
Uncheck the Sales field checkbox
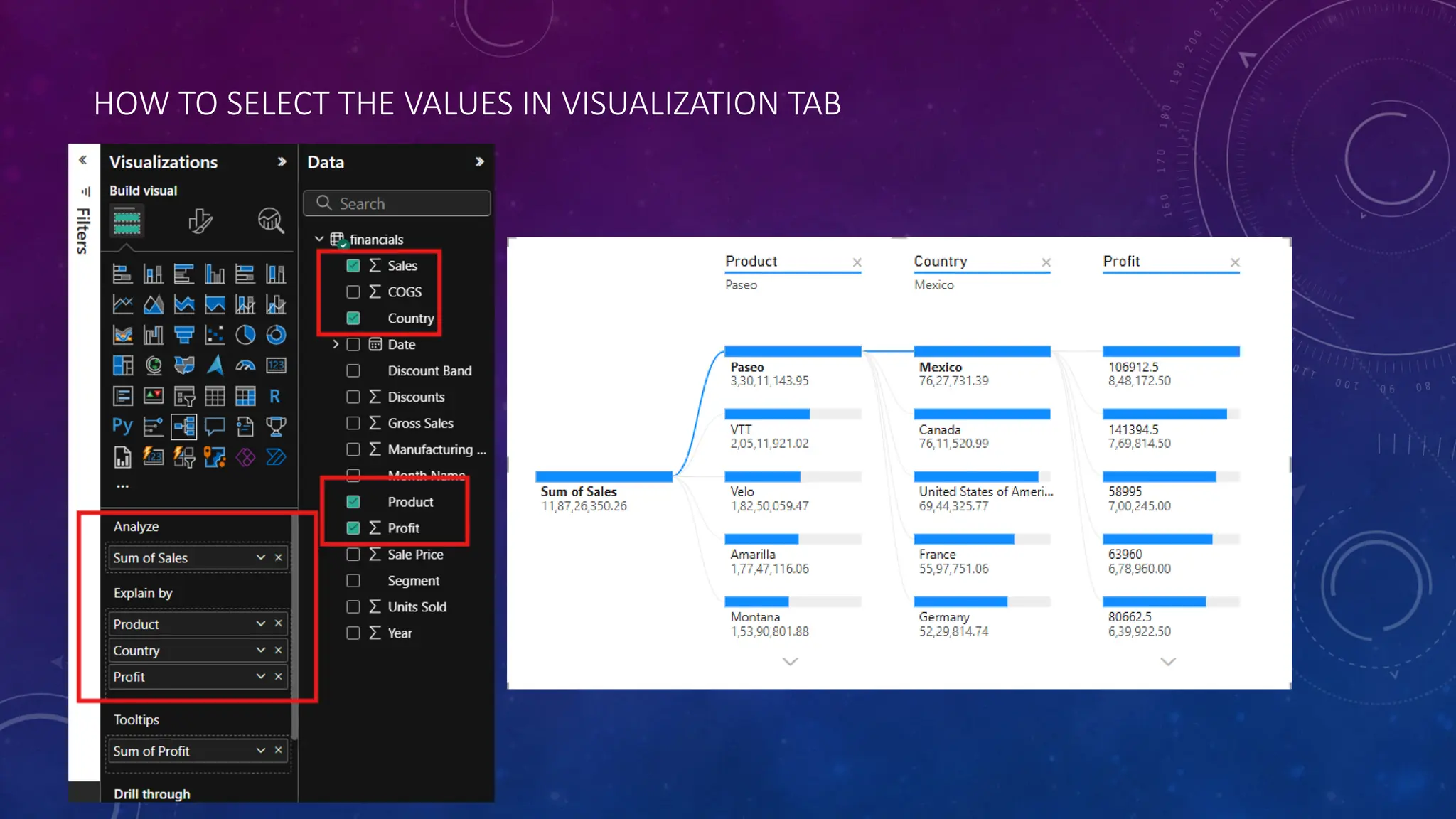353,266
